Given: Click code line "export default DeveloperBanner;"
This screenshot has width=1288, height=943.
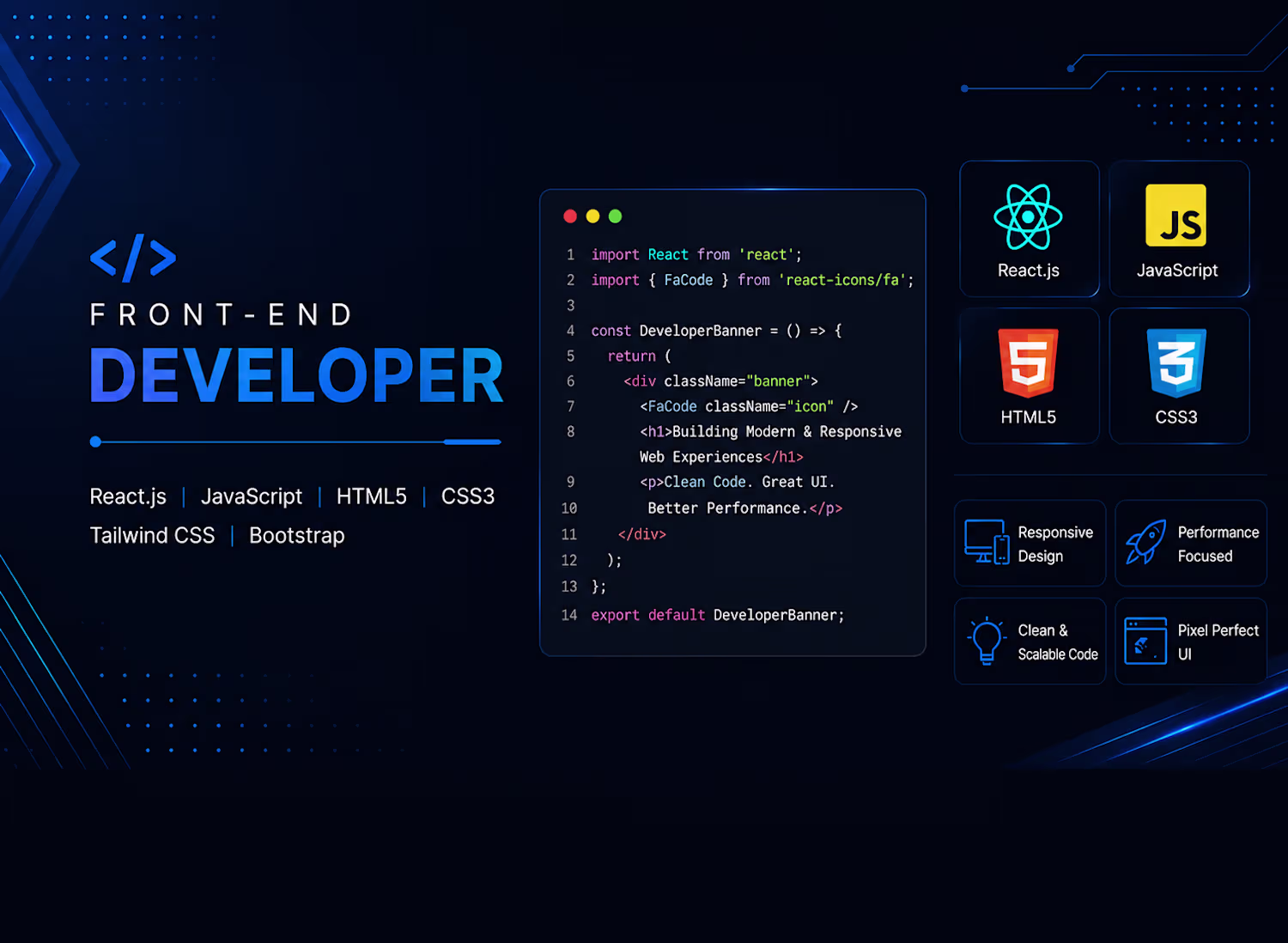Looking at the screenshot, I should (x=718, y=616).
